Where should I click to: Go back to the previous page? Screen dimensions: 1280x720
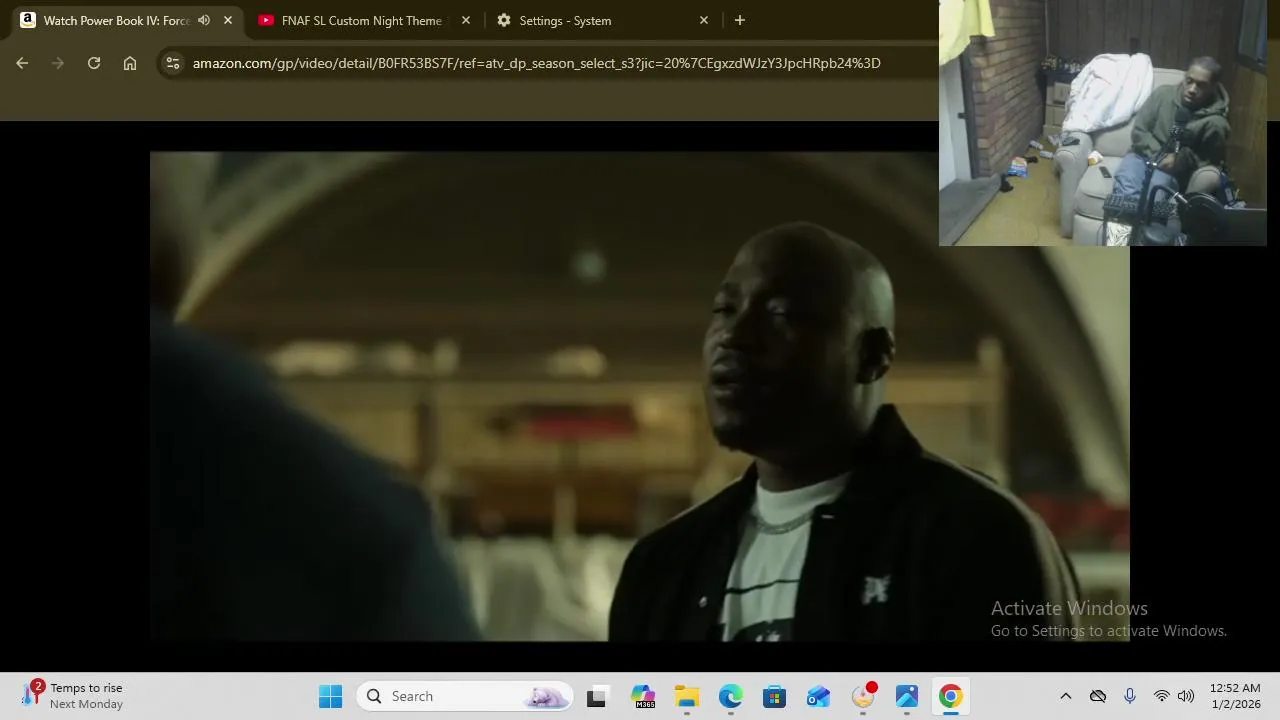[22, 63]
